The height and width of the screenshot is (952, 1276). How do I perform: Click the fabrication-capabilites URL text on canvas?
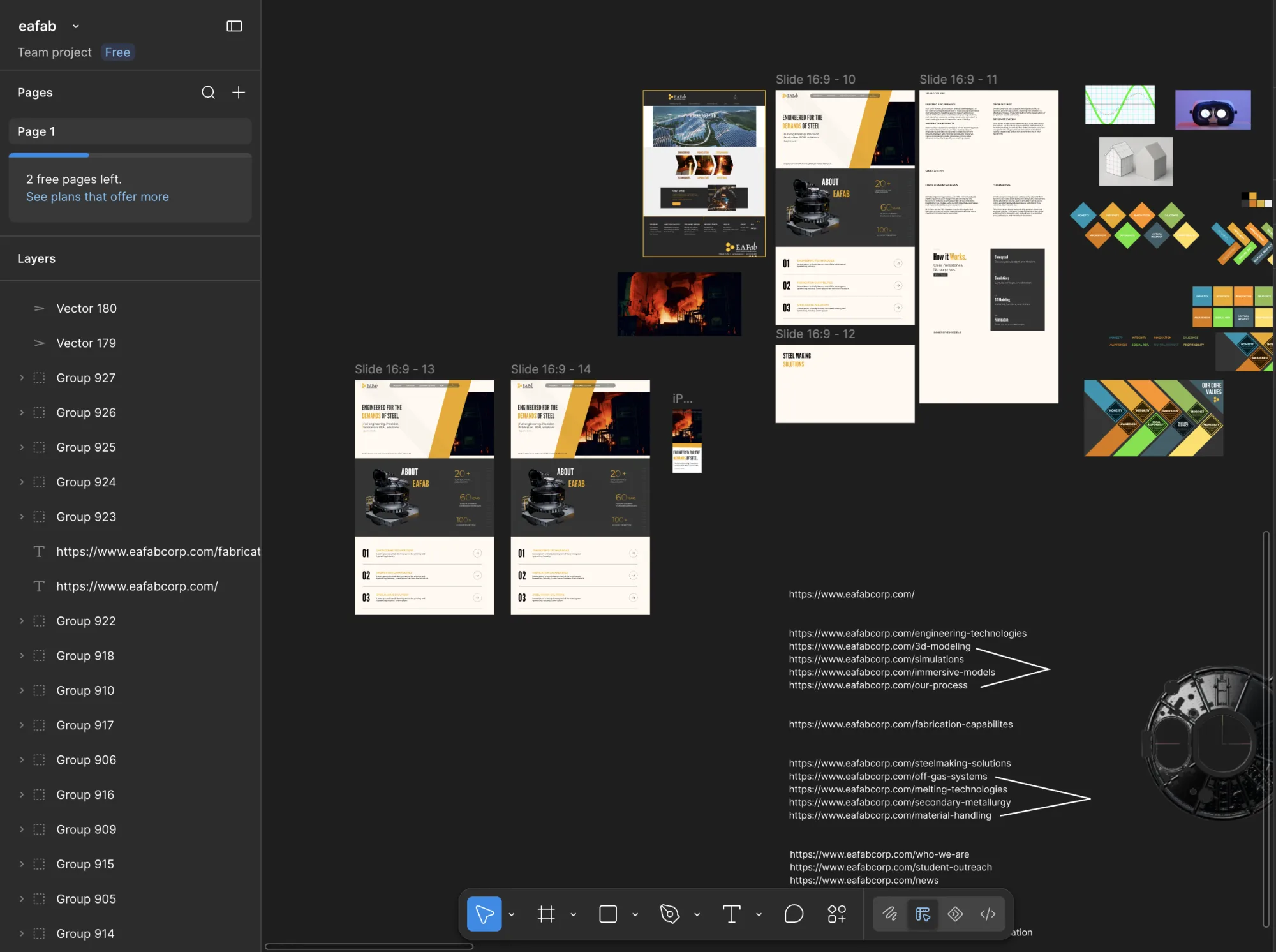pyautogui.click(x=900, y=724)
